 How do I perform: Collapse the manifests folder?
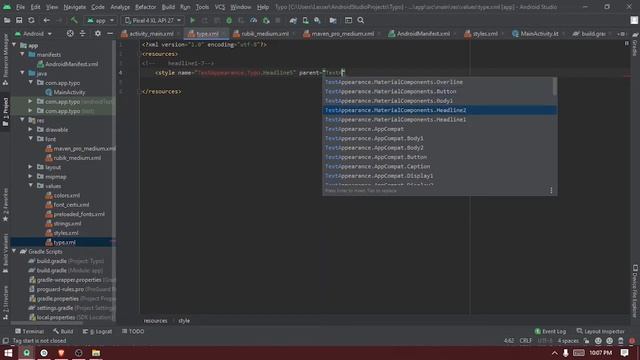pyautogui.click(x=23, y=54)
